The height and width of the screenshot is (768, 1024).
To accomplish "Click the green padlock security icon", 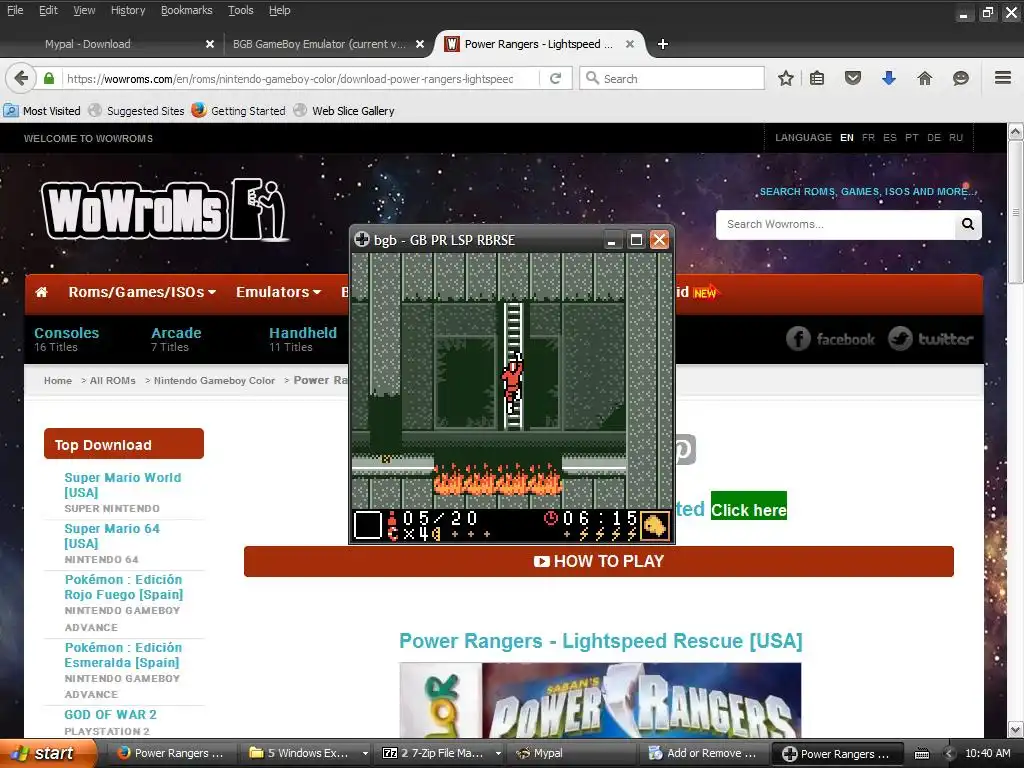I will [x=49, y=78].
